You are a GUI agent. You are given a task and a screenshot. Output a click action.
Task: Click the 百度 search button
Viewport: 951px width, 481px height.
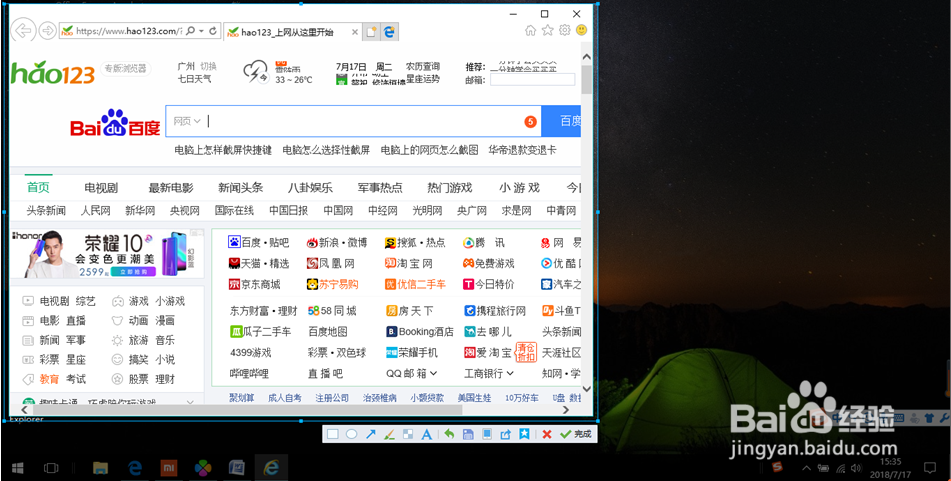(x=562, y=121)
